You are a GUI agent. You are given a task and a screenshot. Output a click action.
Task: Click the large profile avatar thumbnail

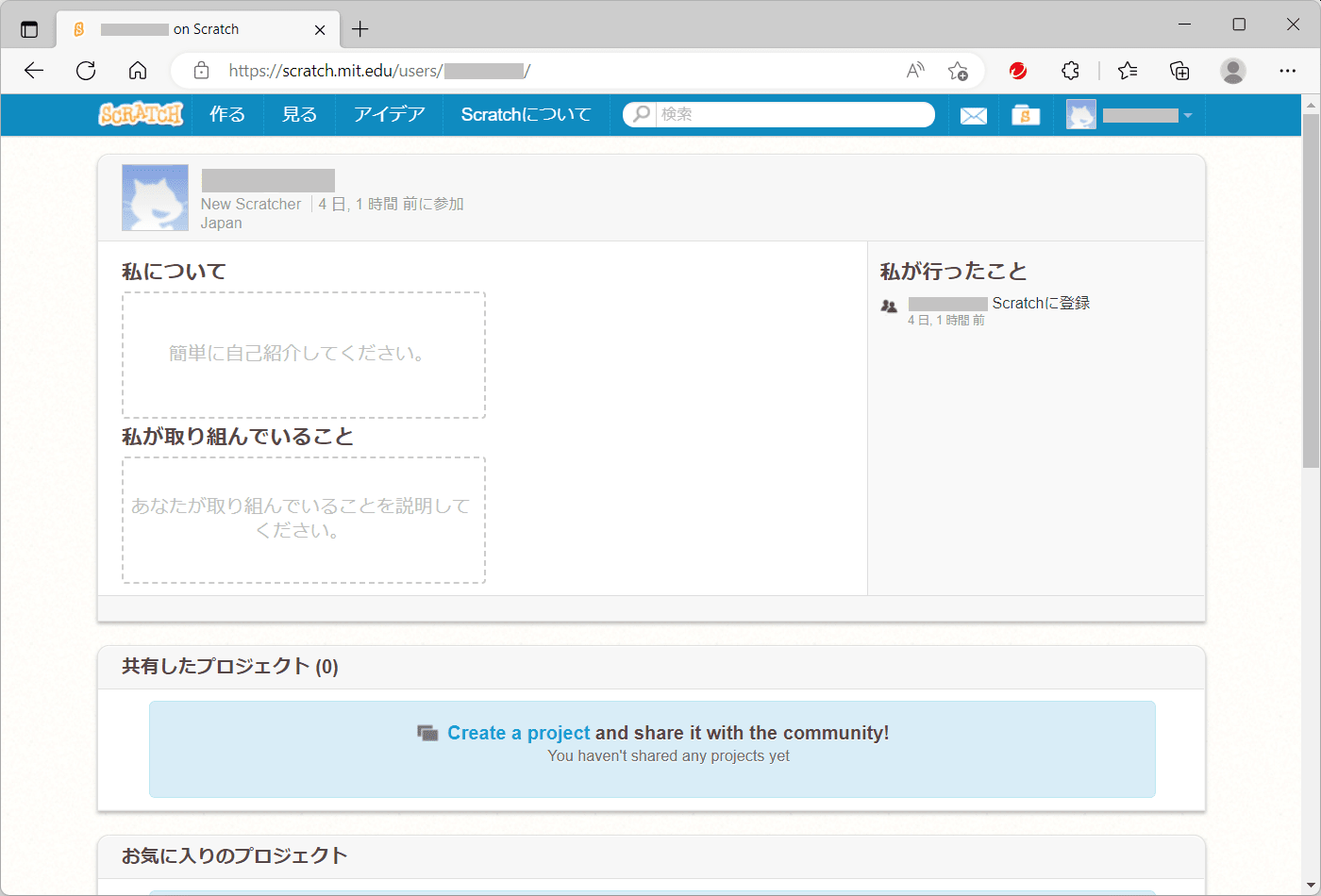(155, 198)
